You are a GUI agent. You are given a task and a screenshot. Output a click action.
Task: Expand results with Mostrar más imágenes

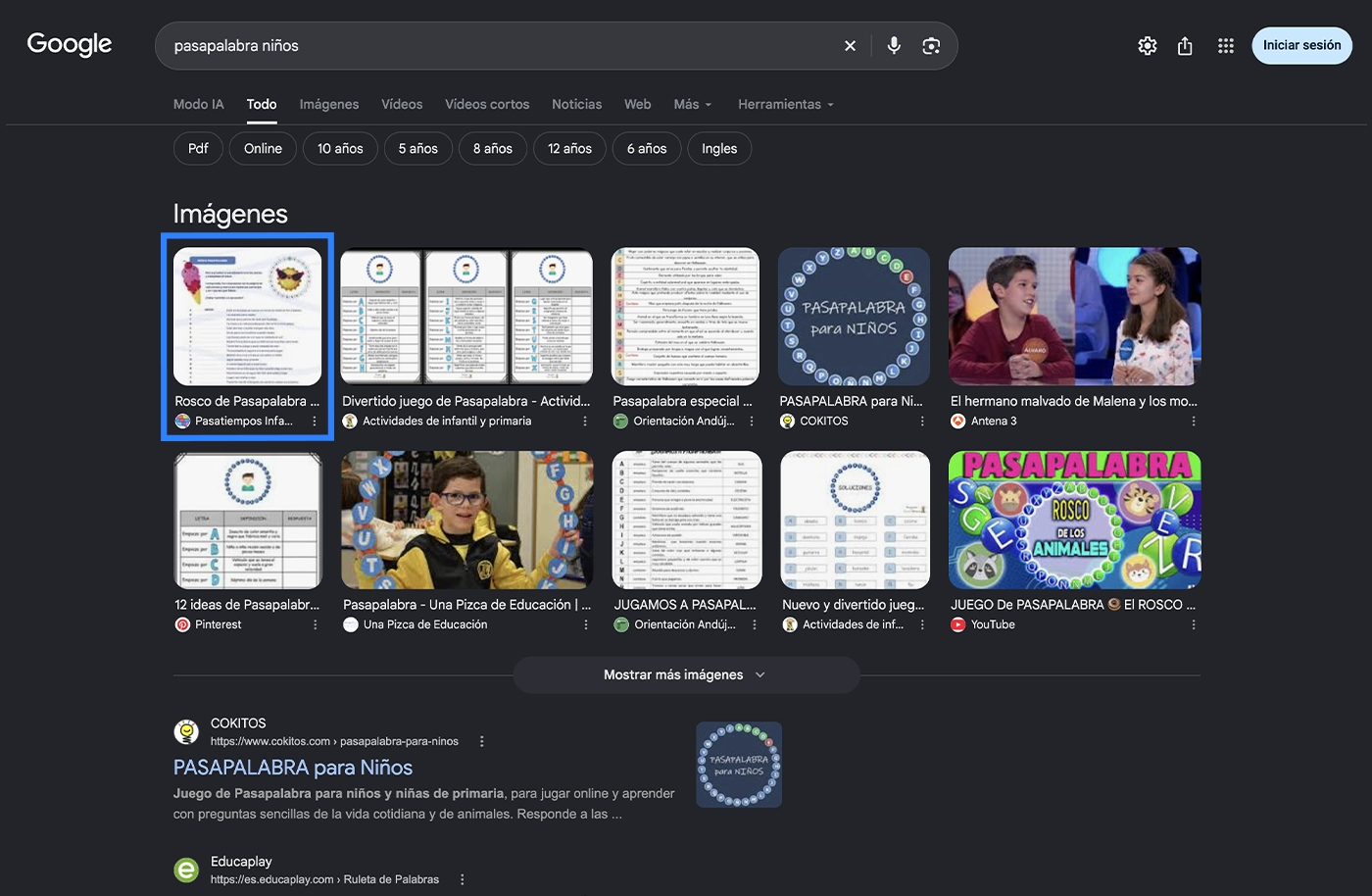(686, 674)
